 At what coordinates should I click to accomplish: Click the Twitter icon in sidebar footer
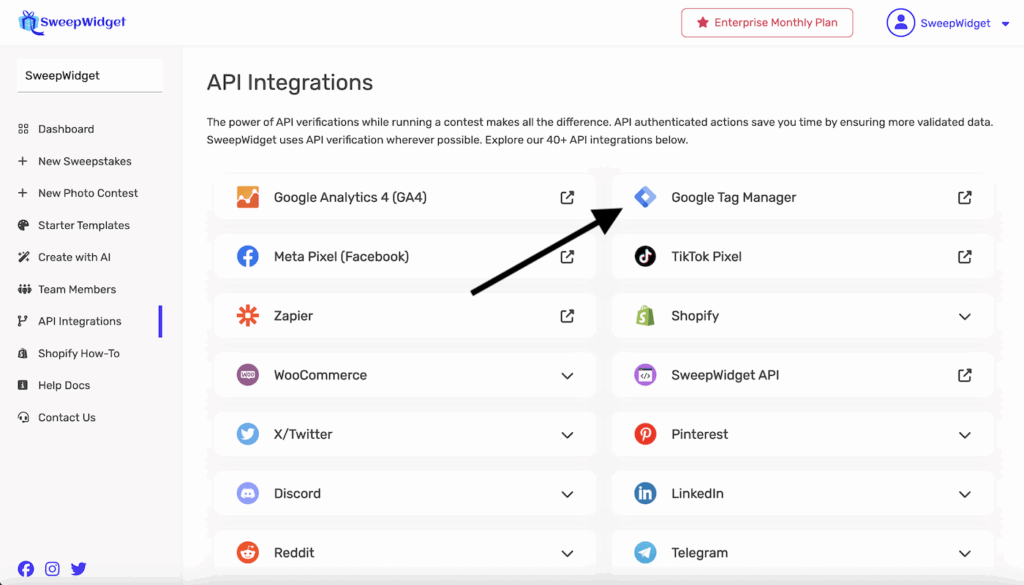tap(78, 569)
